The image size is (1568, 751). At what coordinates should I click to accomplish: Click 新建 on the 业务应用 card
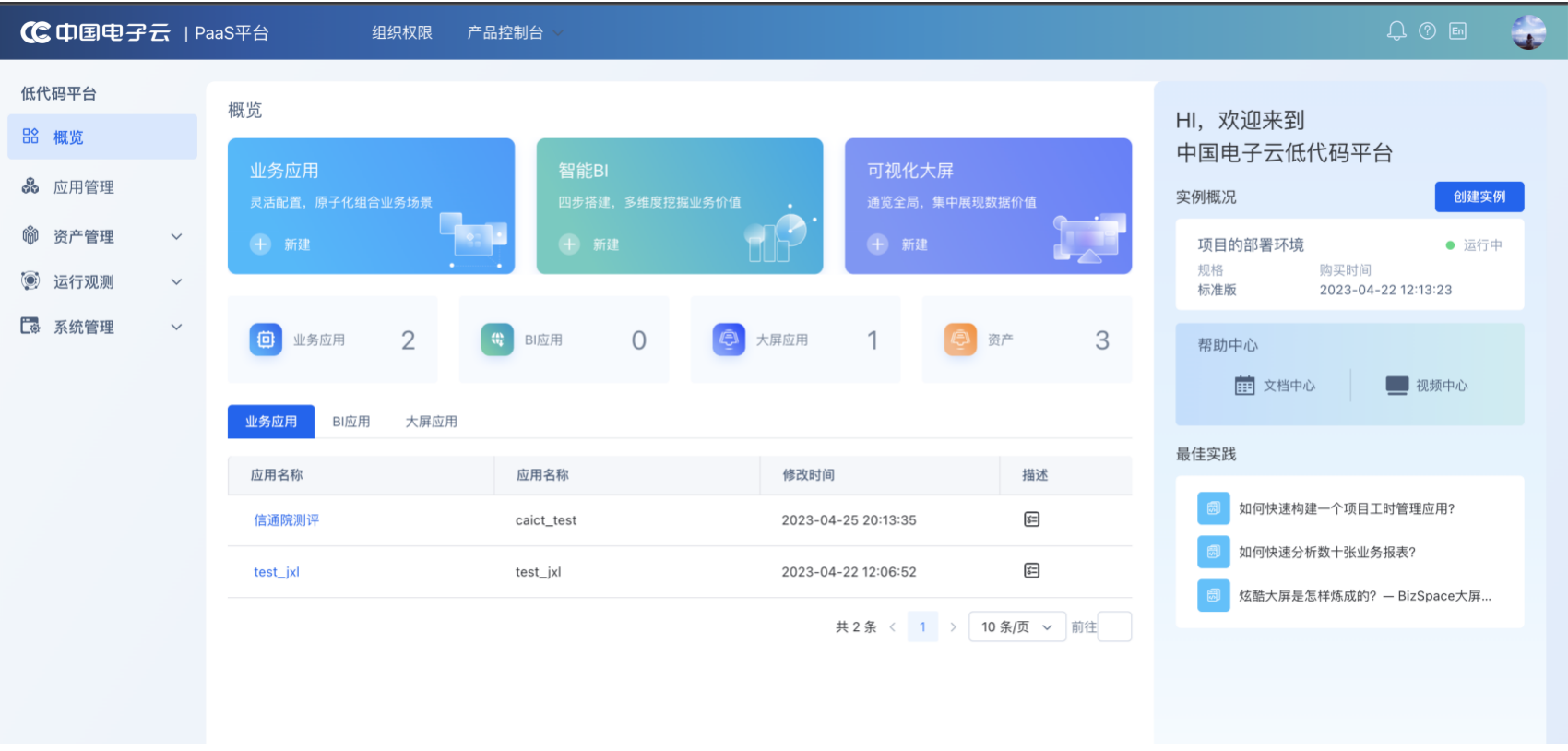pyautogui.click(x=297, y=244)
